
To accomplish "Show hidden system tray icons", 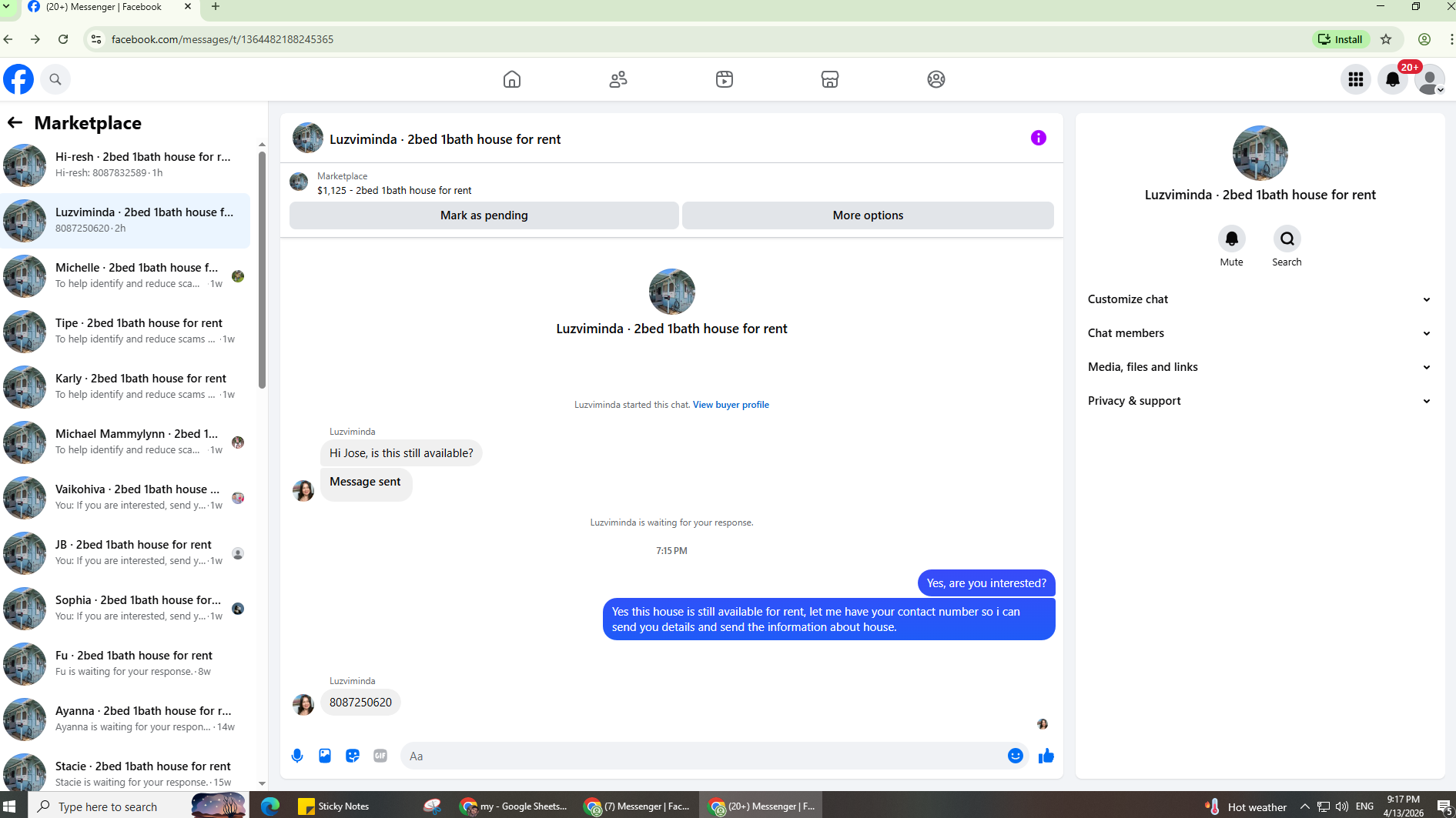I will tap(1304, 806).
